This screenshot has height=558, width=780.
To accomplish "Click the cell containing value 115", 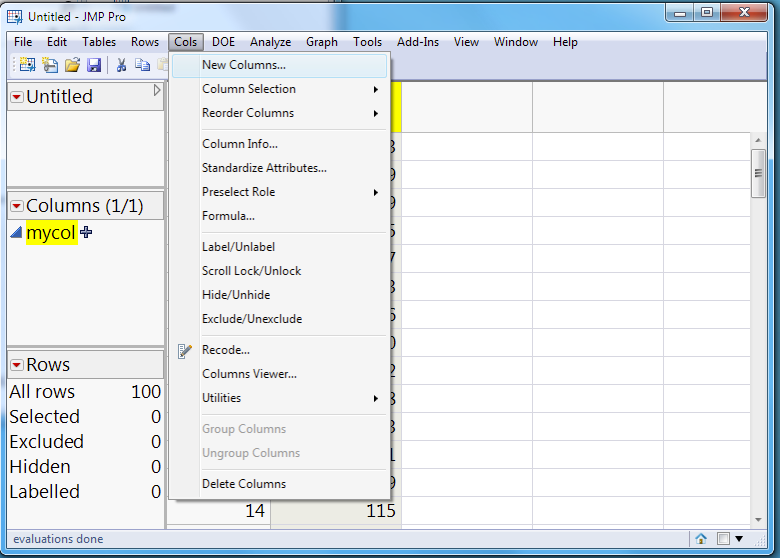I will [x=336, y=511].
